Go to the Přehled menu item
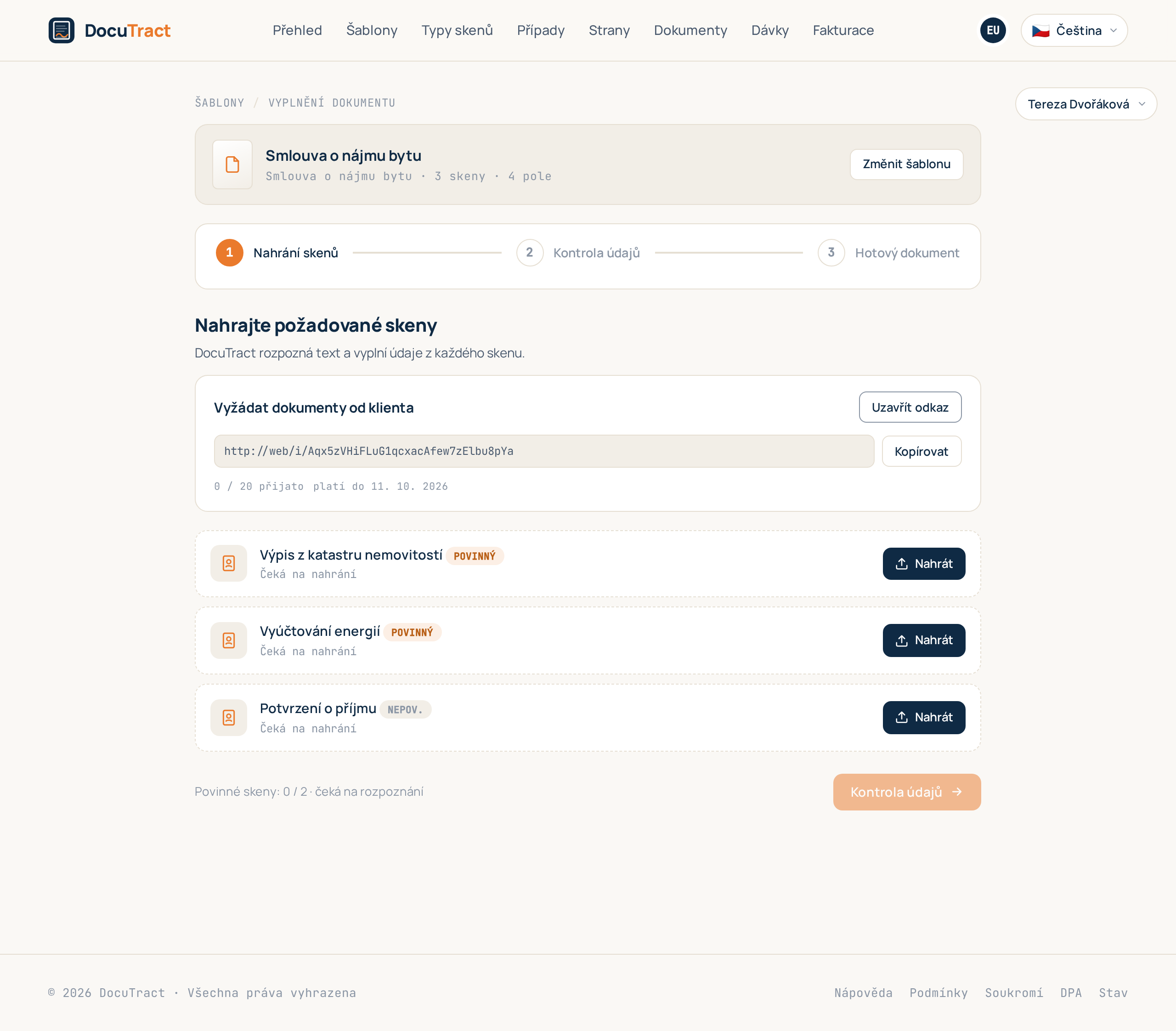 [x=298, y=30]
